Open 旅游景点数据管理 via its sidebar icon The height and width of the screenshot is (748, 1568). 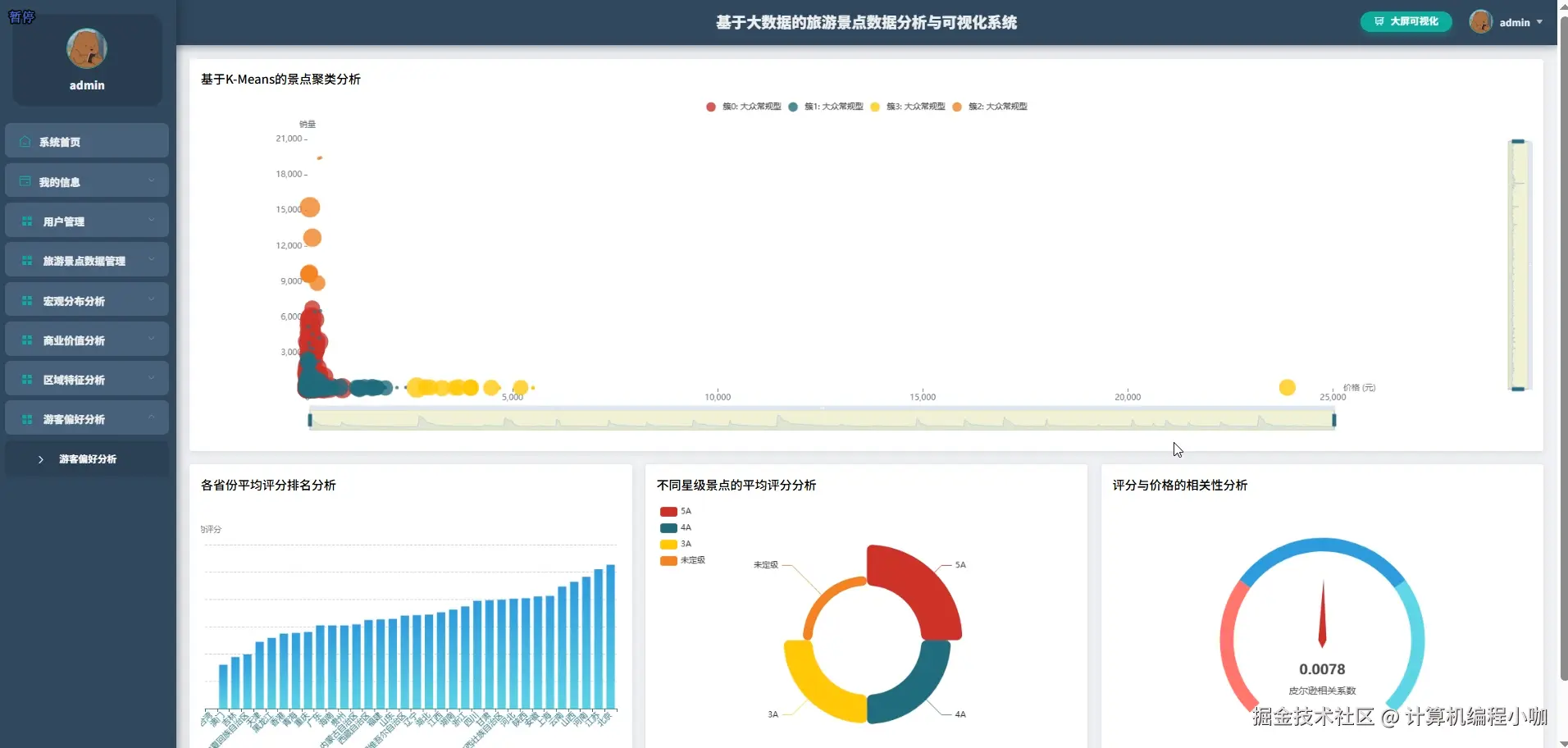tap(26, 260)
